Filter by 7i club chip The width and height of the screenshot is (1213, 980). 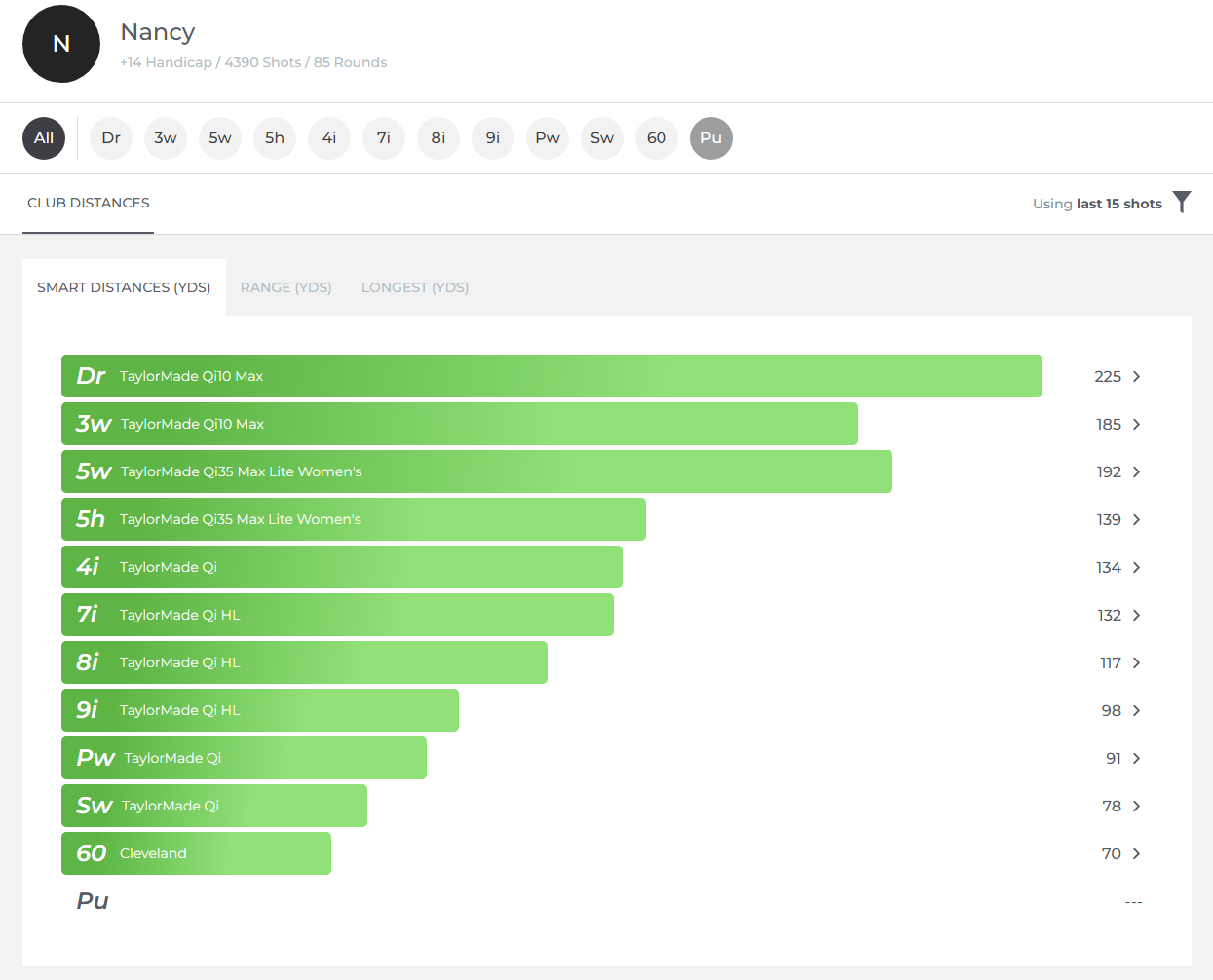point(384,138)
